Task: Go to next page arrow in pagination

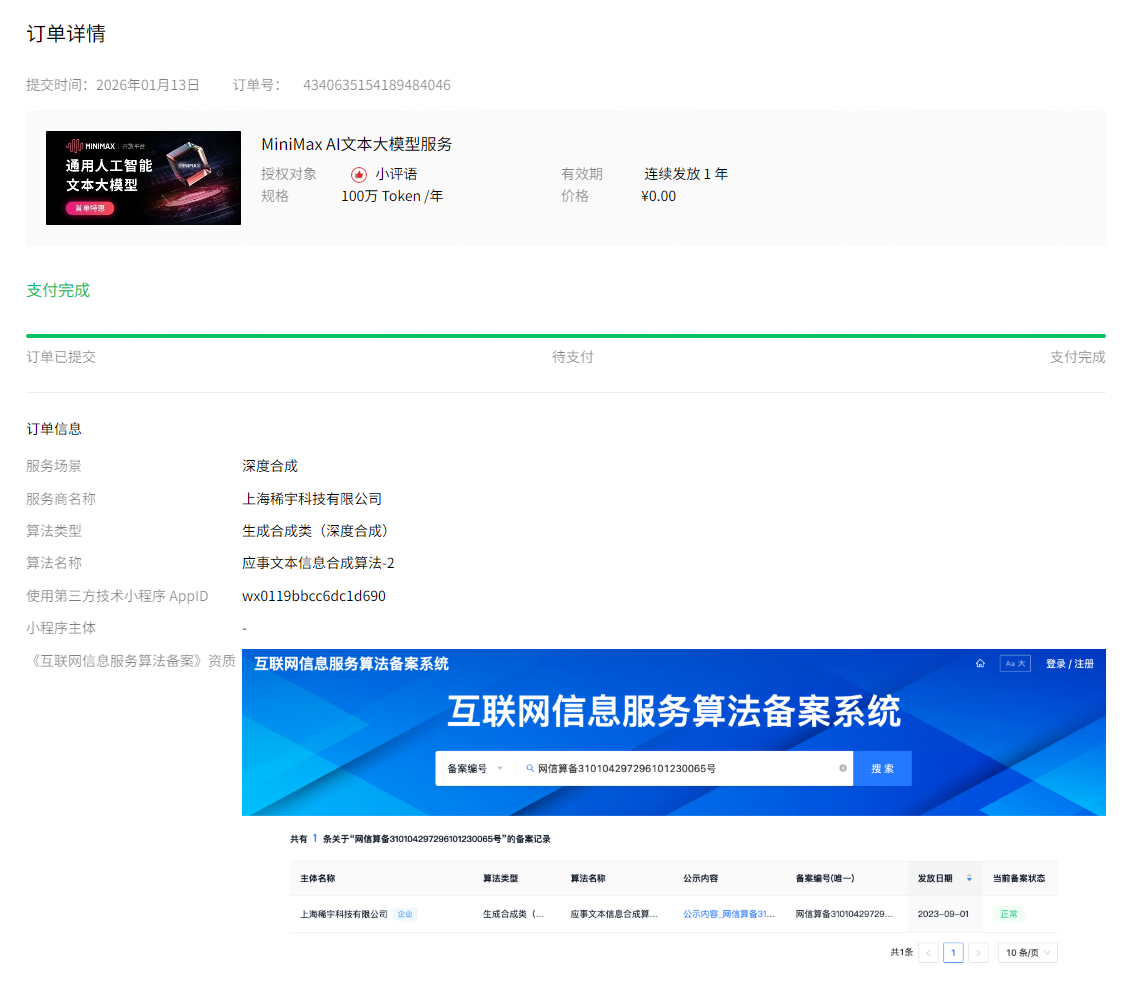Action: (x=978, y=953)
